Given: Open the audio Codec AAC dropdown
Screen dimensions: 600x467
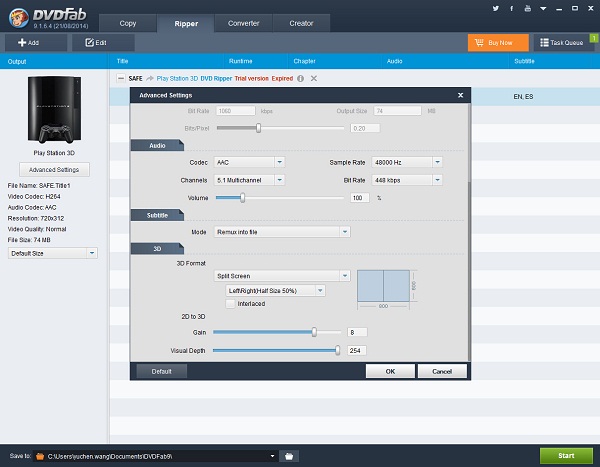Looking at the screenshot, I should coord(250,162).
